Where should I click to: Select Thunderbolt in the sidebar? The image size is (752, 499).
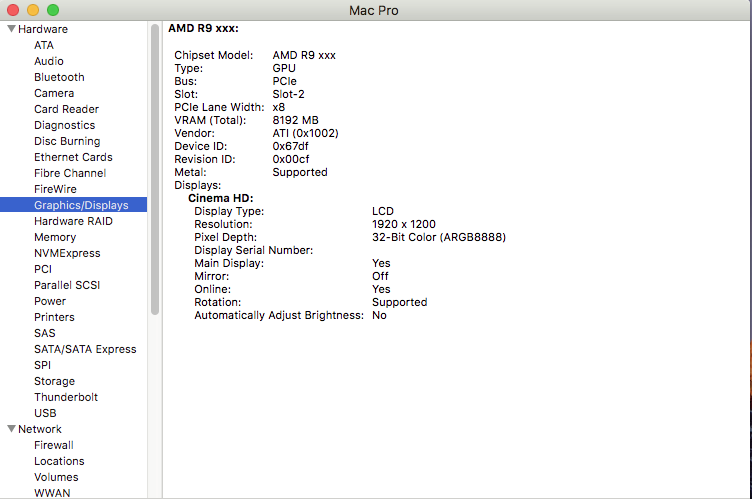(x=66, y=397)
